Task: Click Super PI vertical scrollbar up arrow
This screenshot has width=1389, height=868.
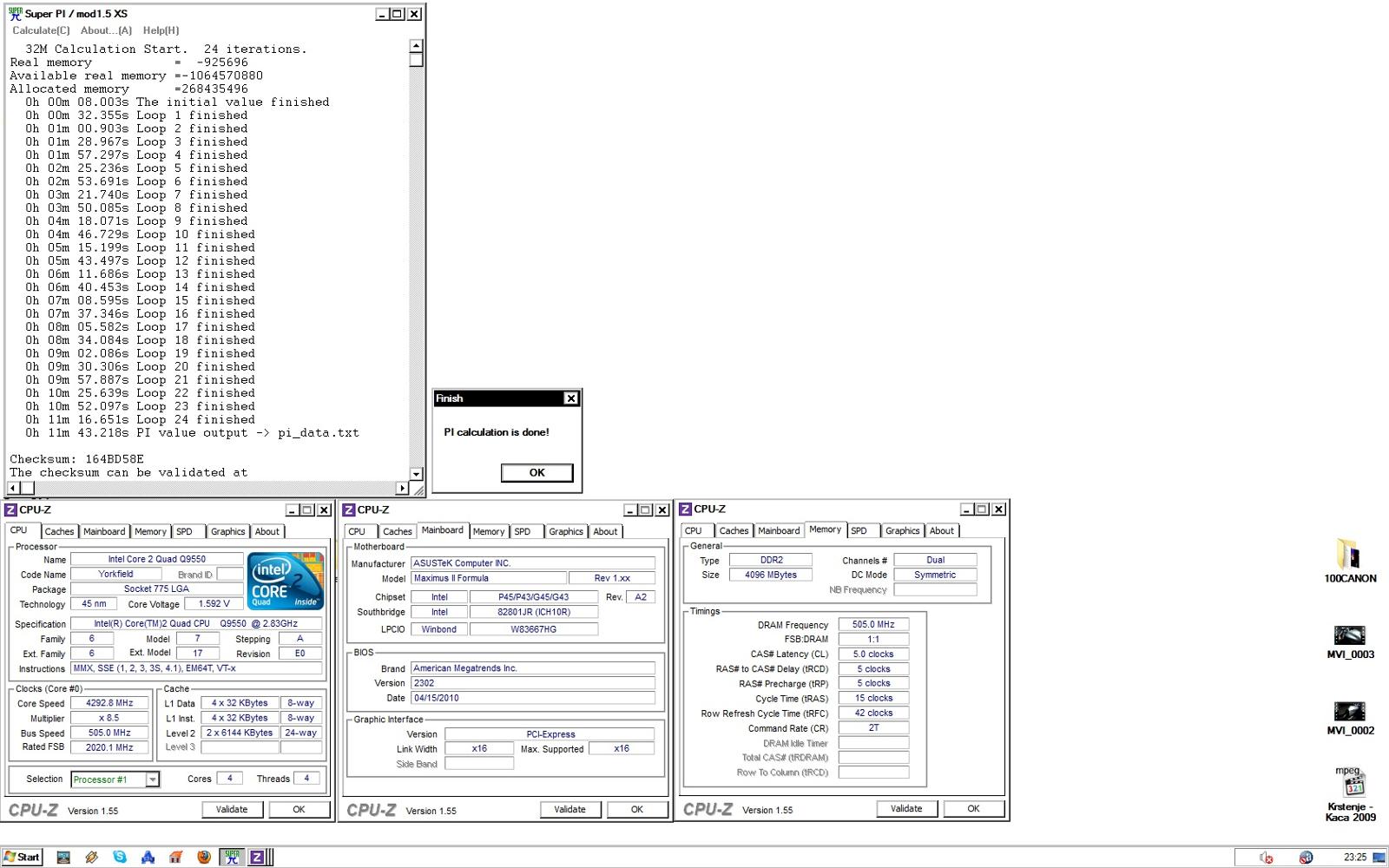Action: pyautogui.click(x=416, y=46)
